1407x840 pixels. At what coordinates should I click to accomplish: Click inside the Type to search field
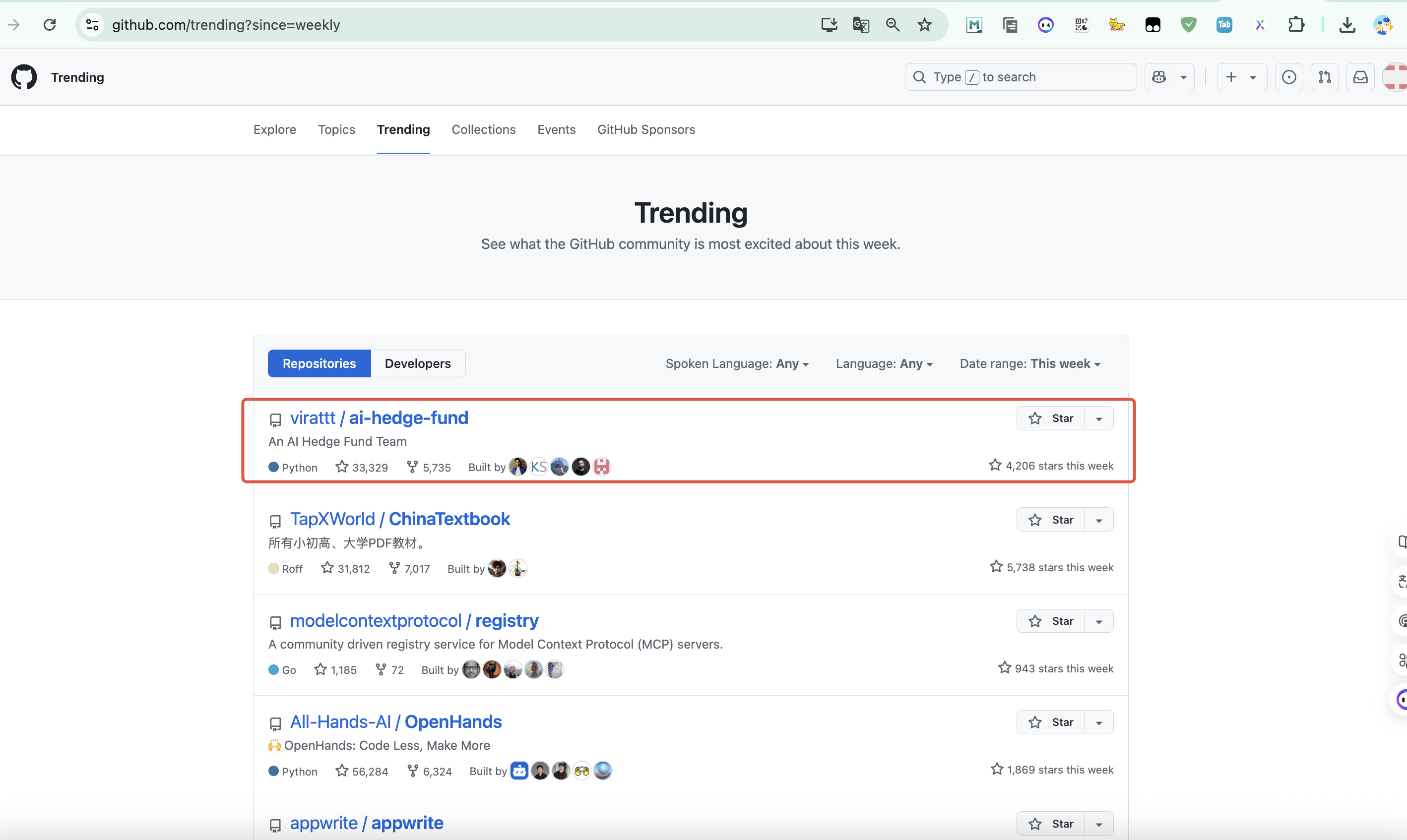tap(1019, 77)
